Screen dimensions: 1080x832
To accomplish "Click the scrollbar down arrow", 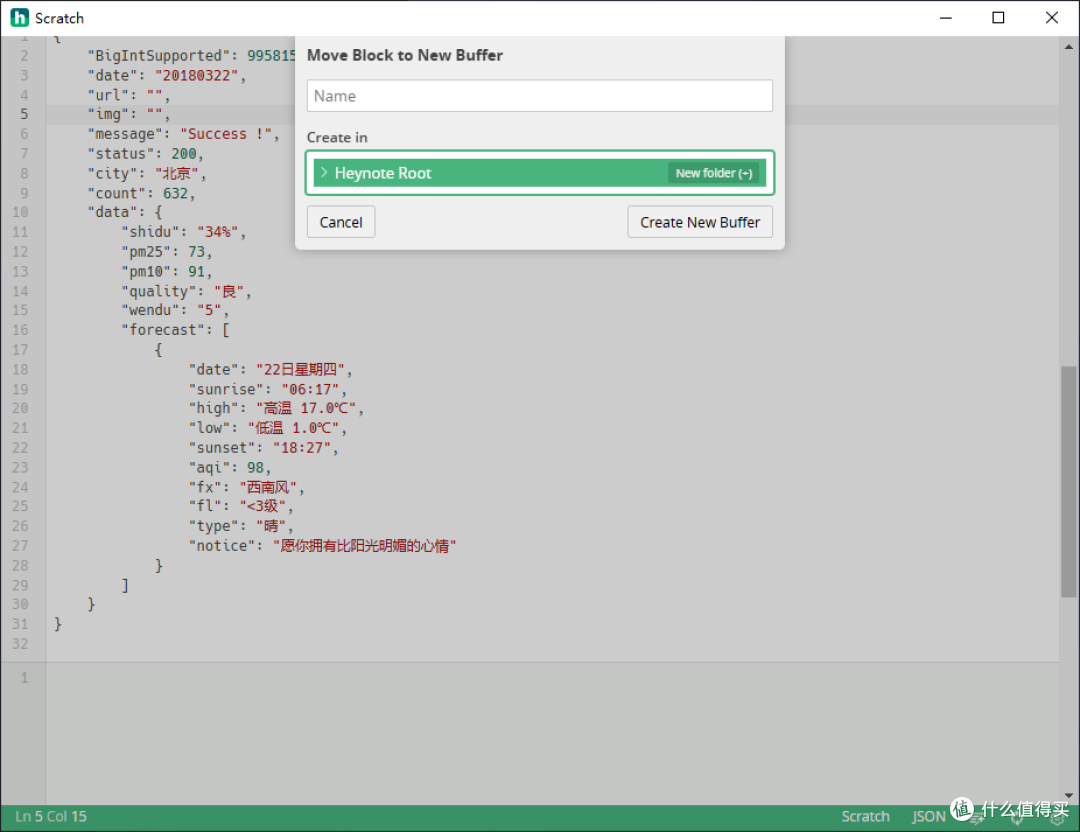I will point(1068,795).
